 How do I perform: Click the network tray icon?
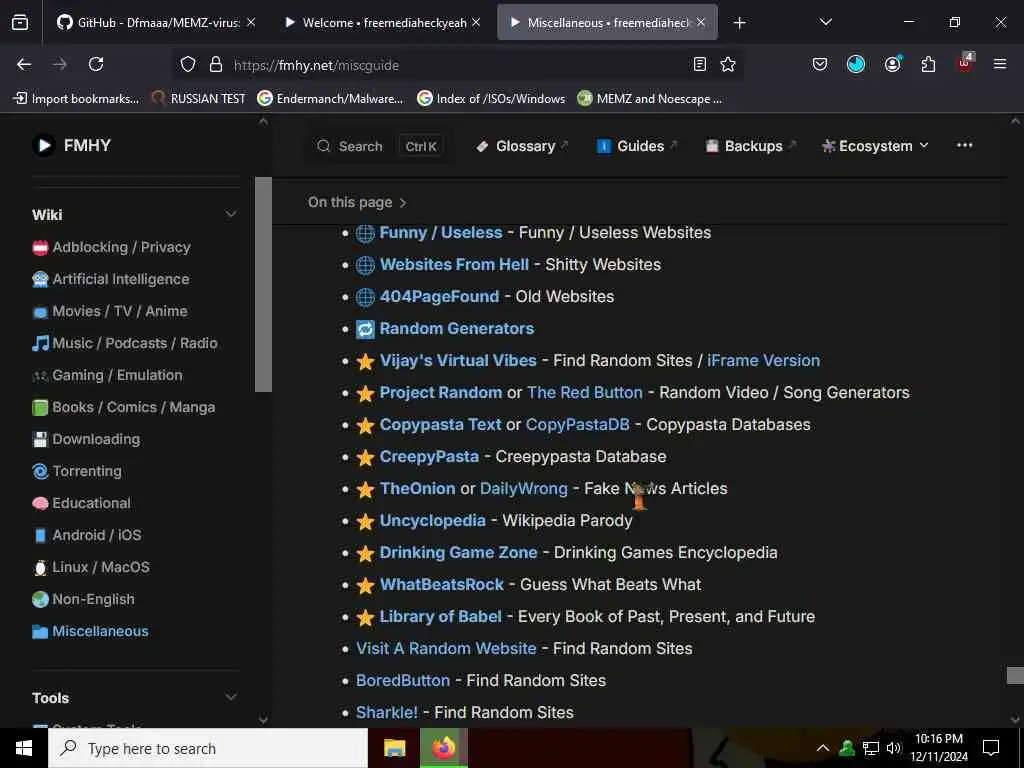coord(871,748)
